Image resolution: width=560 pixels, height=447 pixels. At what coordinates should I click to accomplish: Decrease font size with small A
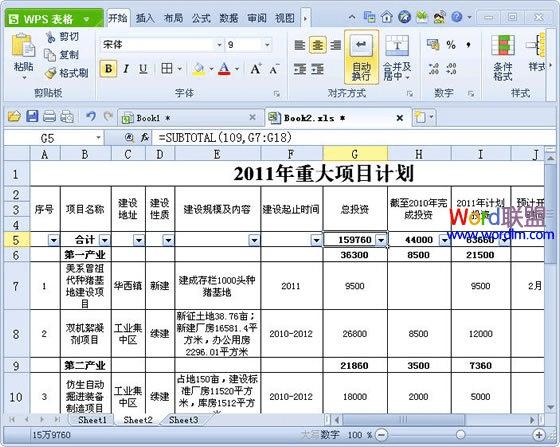click(274, 69)
